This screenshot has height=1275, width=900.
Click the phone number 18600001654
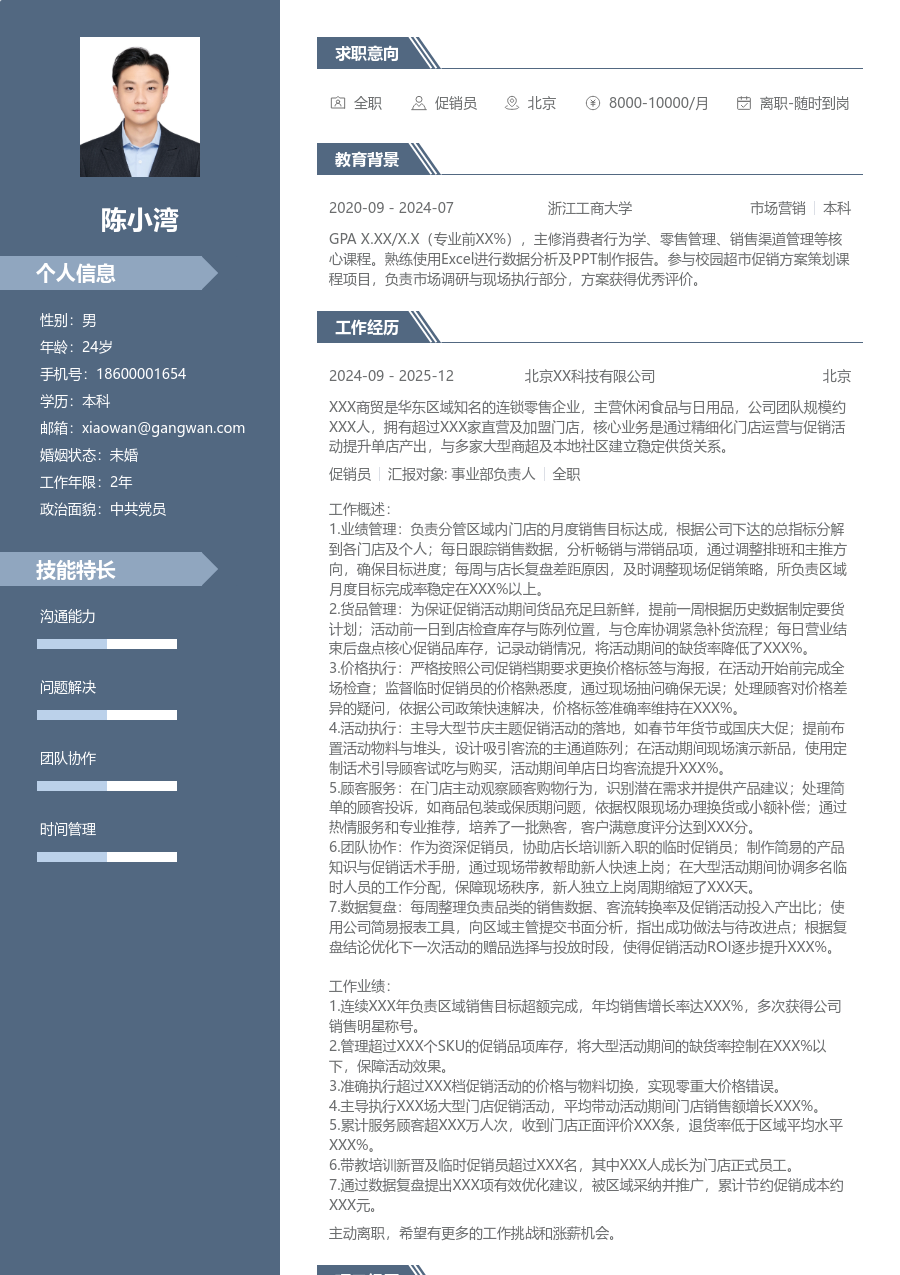point(144,373)
